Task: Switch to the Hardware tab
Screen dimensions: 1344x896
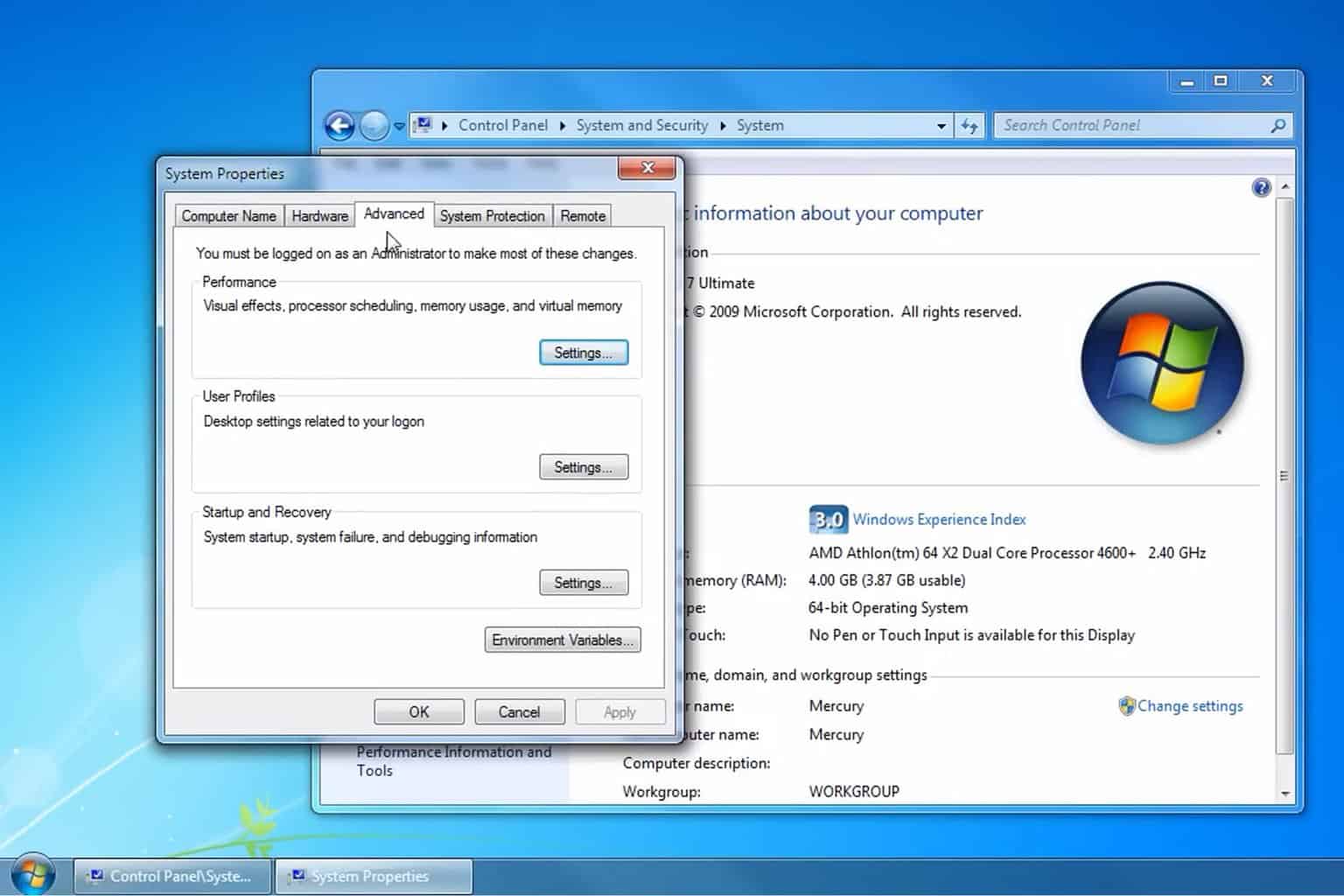Action: point(319,216)
